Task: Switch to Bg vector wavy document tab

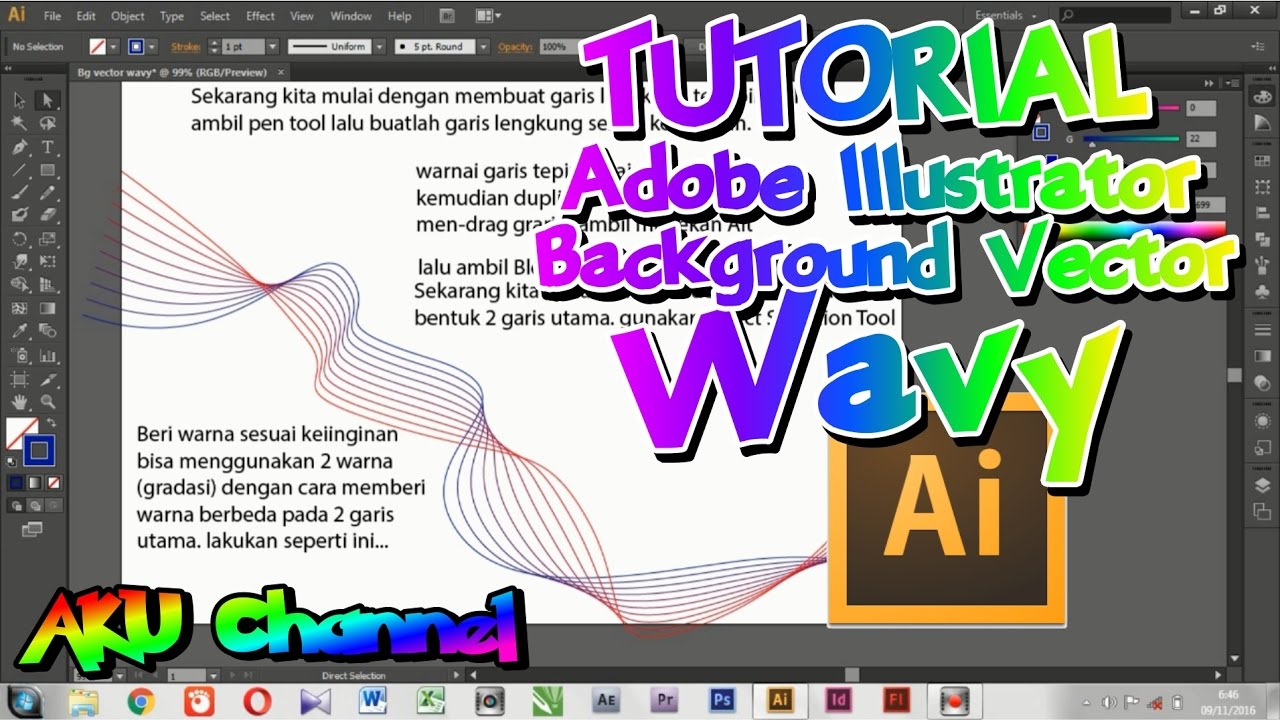Action: click(x=174, y=72)
